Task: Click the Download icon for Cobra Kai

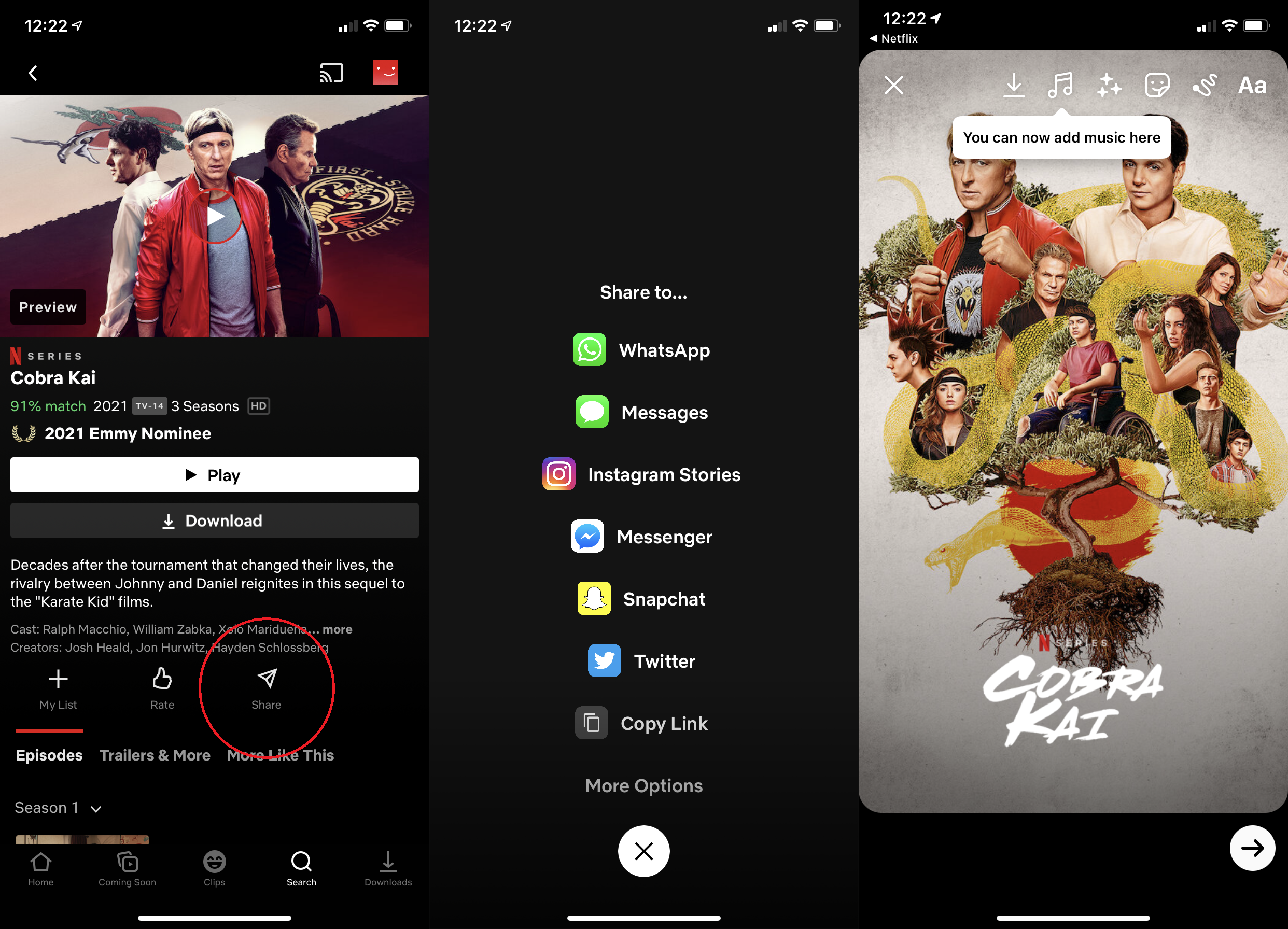Action: click(214, 521)
